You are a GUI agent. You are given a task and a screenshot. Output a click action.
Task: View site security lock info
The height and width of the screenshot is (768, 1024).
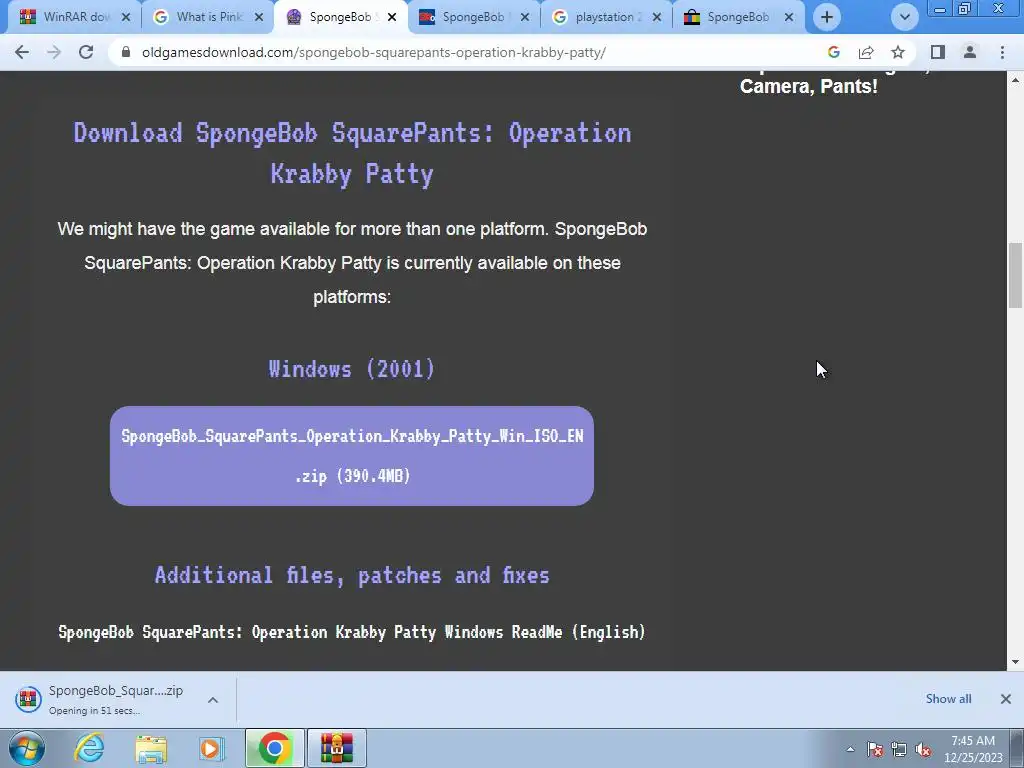[125, 52]
